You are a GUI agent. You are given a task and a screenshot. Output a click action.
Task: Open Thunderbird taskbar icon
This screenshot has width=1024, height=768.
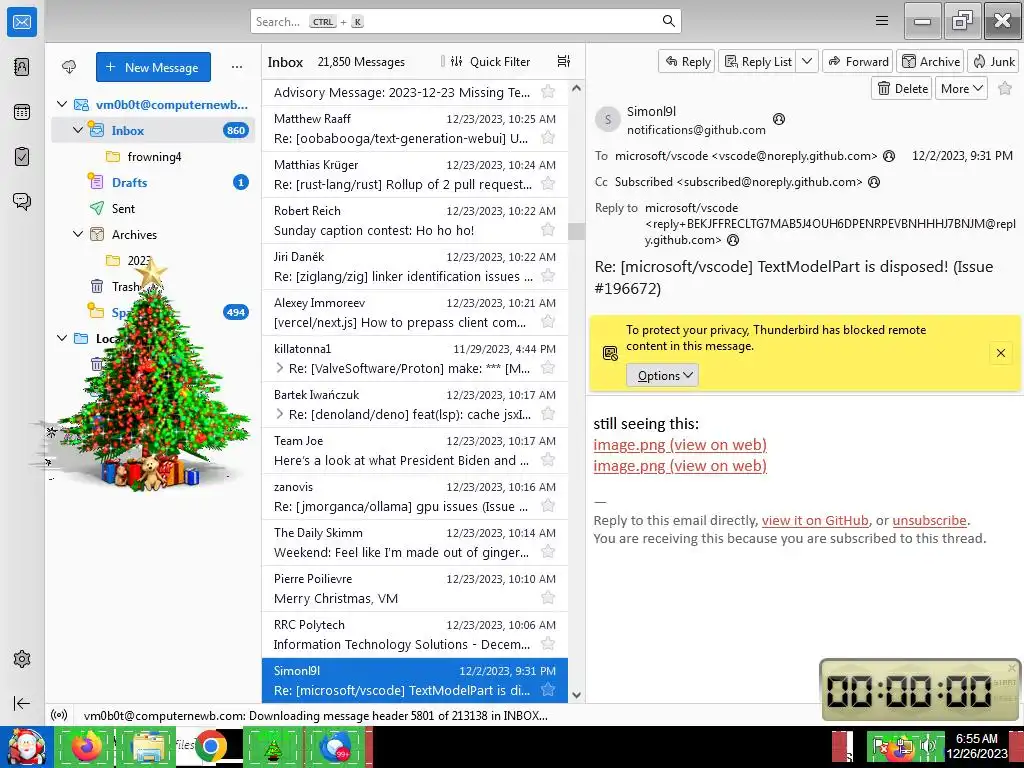click(x=334, y=746)
